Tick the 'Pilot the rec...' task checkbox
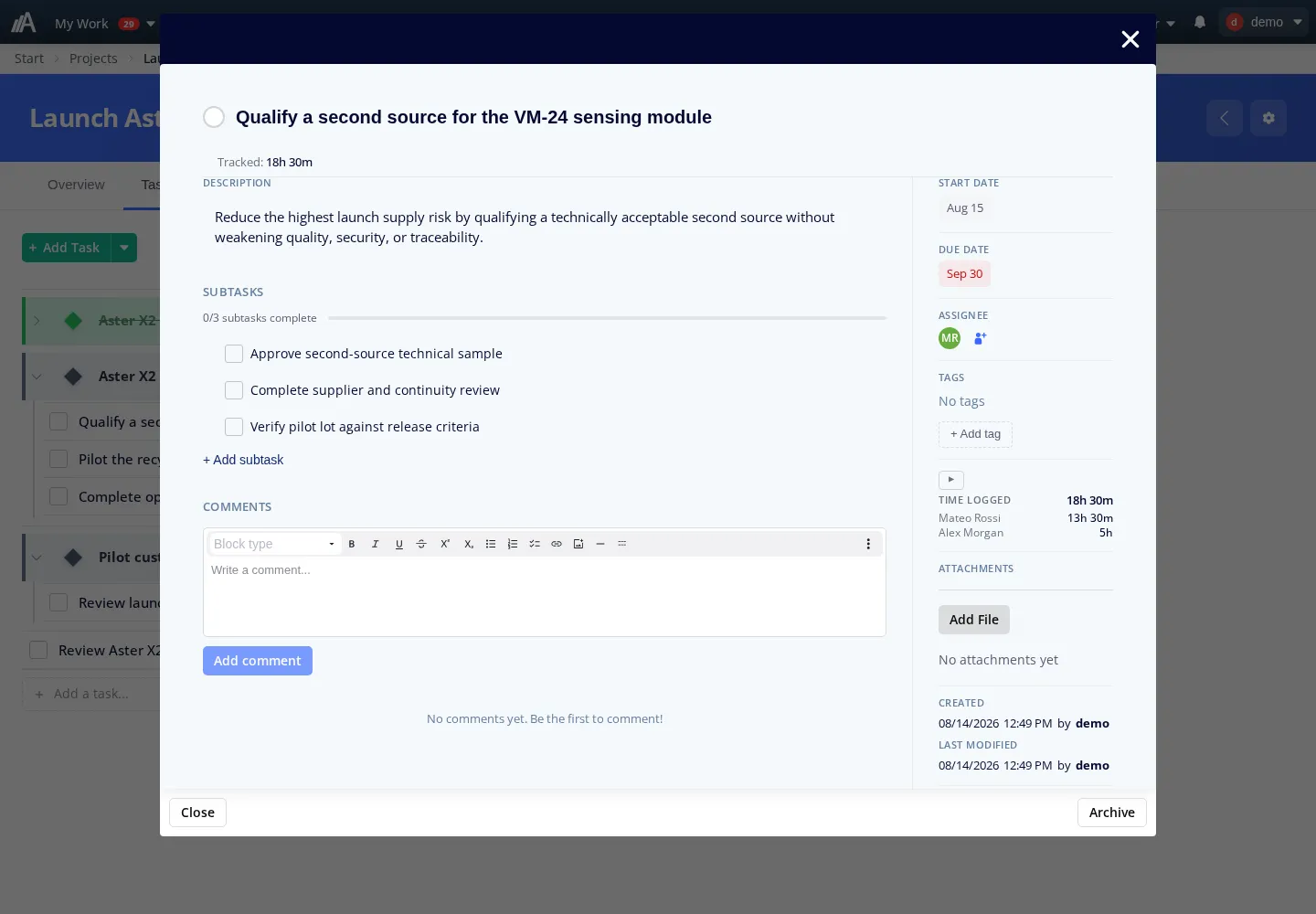This screenshot has width=1316, height=914. (x=58, y=459)
